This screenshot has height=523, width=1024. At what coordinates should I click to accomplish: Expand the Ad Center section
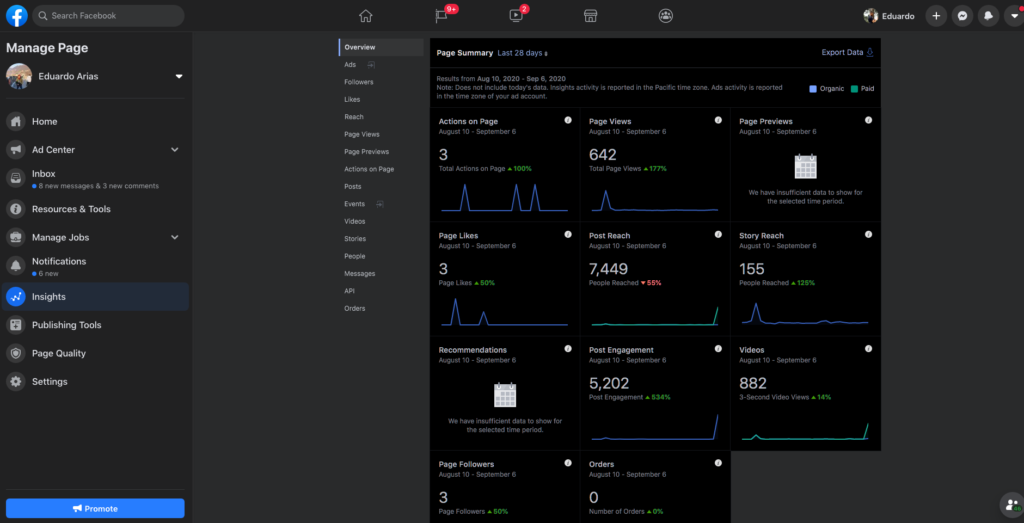tap(174, 150)
